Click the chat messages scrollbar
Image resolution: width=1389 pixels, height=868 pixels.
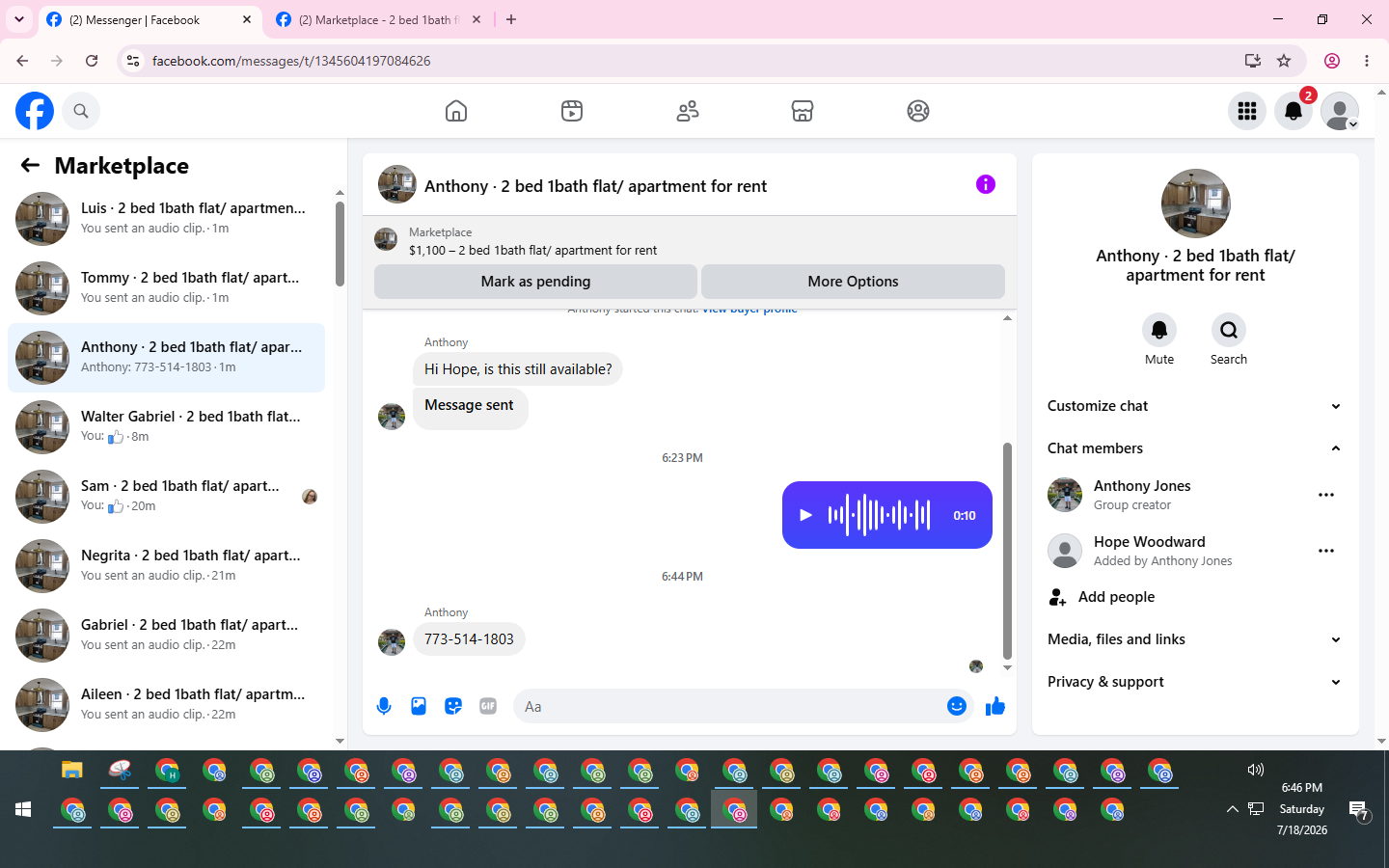click(1007, 552)
